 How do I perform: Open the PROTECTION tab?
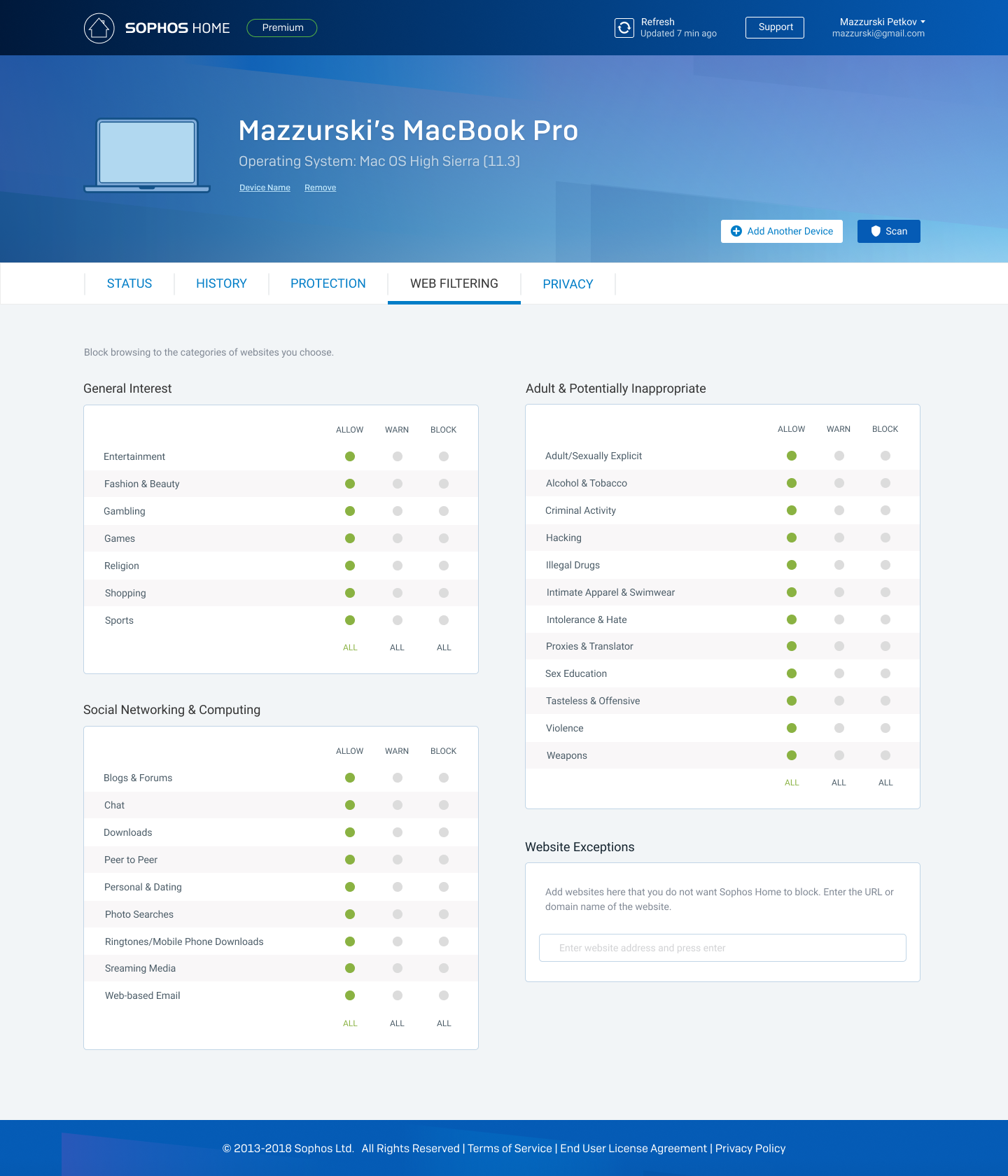point(328,283)
